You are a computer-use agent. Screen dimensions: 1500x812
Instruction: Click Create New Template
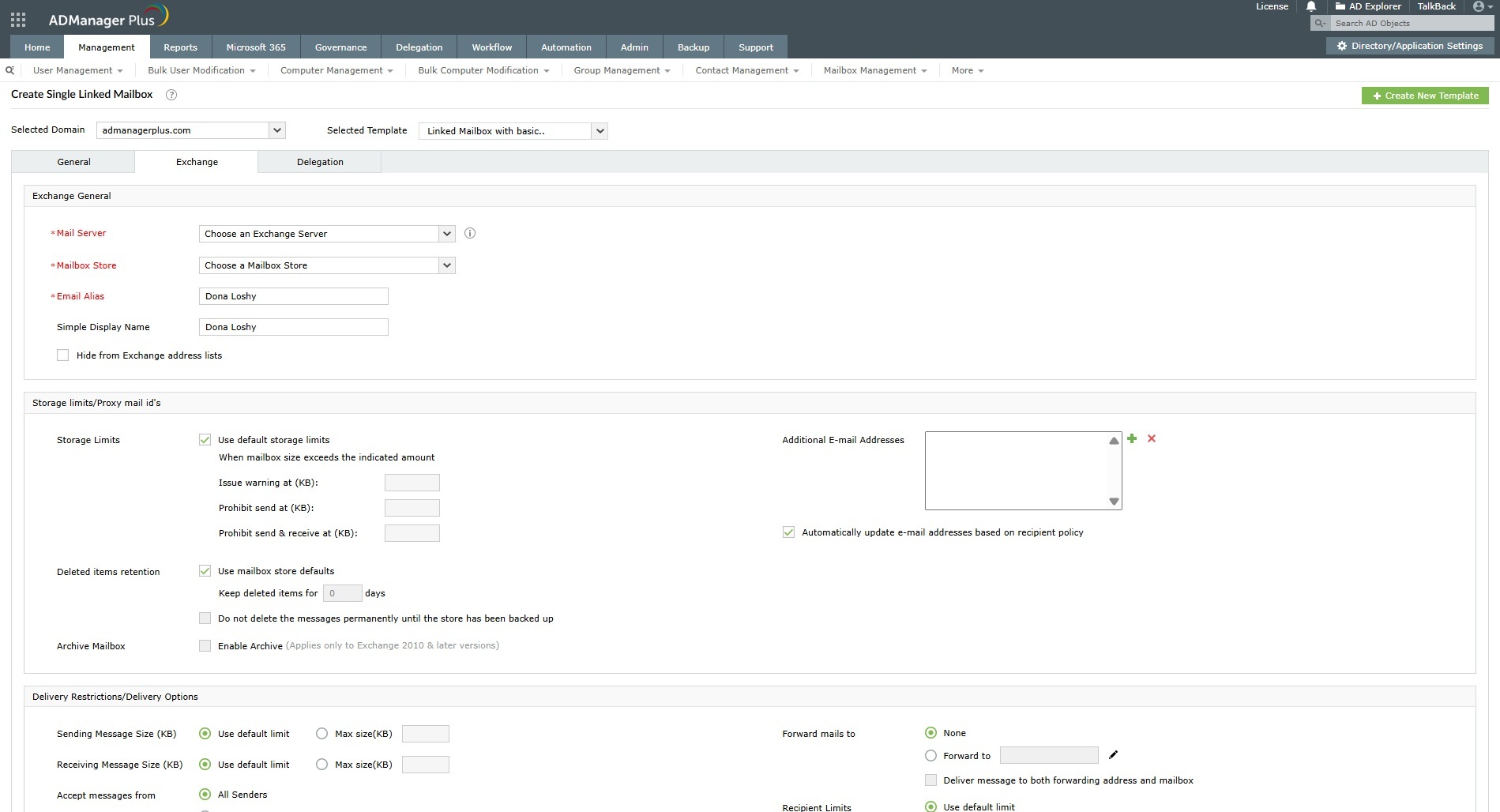coord(1424,95)
